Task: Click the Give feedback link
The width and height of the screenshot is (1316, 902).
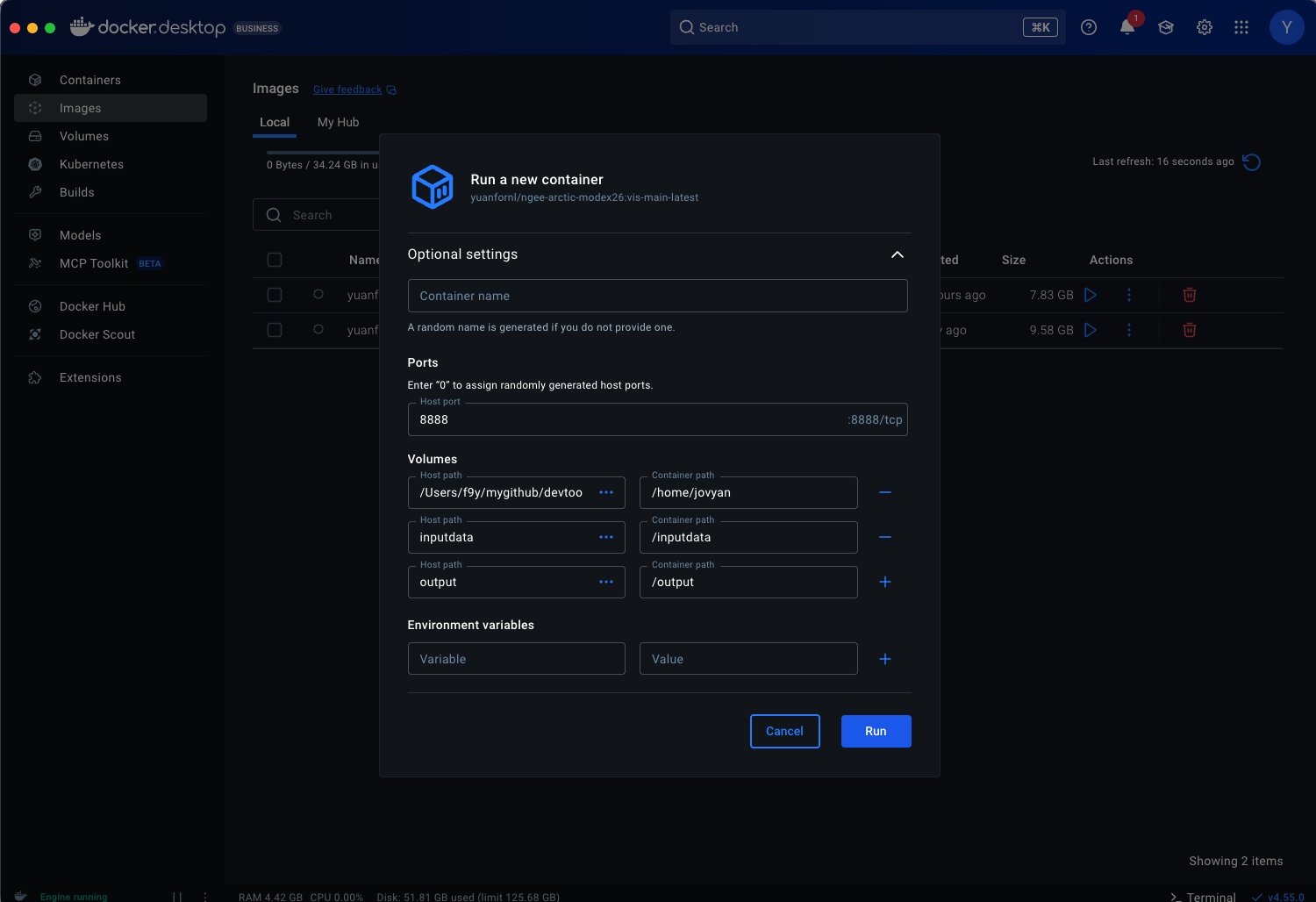Action: pos(347,89)
